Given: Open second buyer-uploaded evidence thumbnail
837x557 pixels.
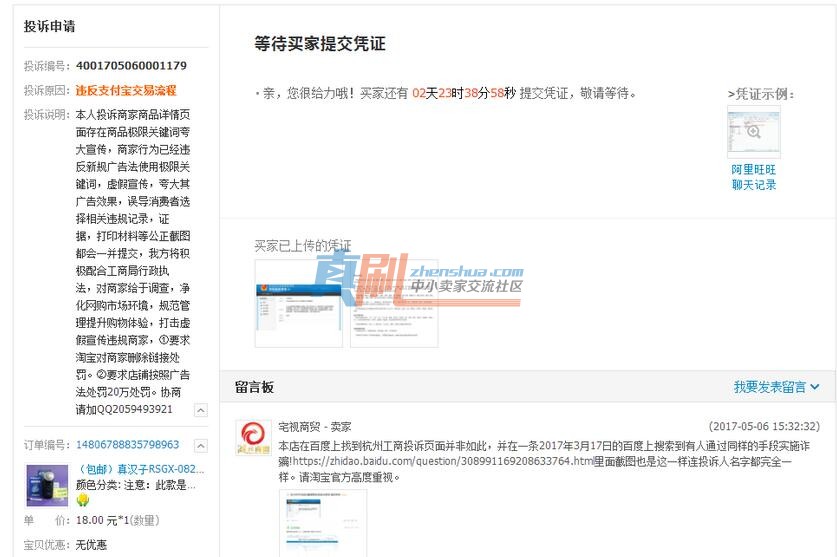Looking at the screenshot, I should [394, 304].
